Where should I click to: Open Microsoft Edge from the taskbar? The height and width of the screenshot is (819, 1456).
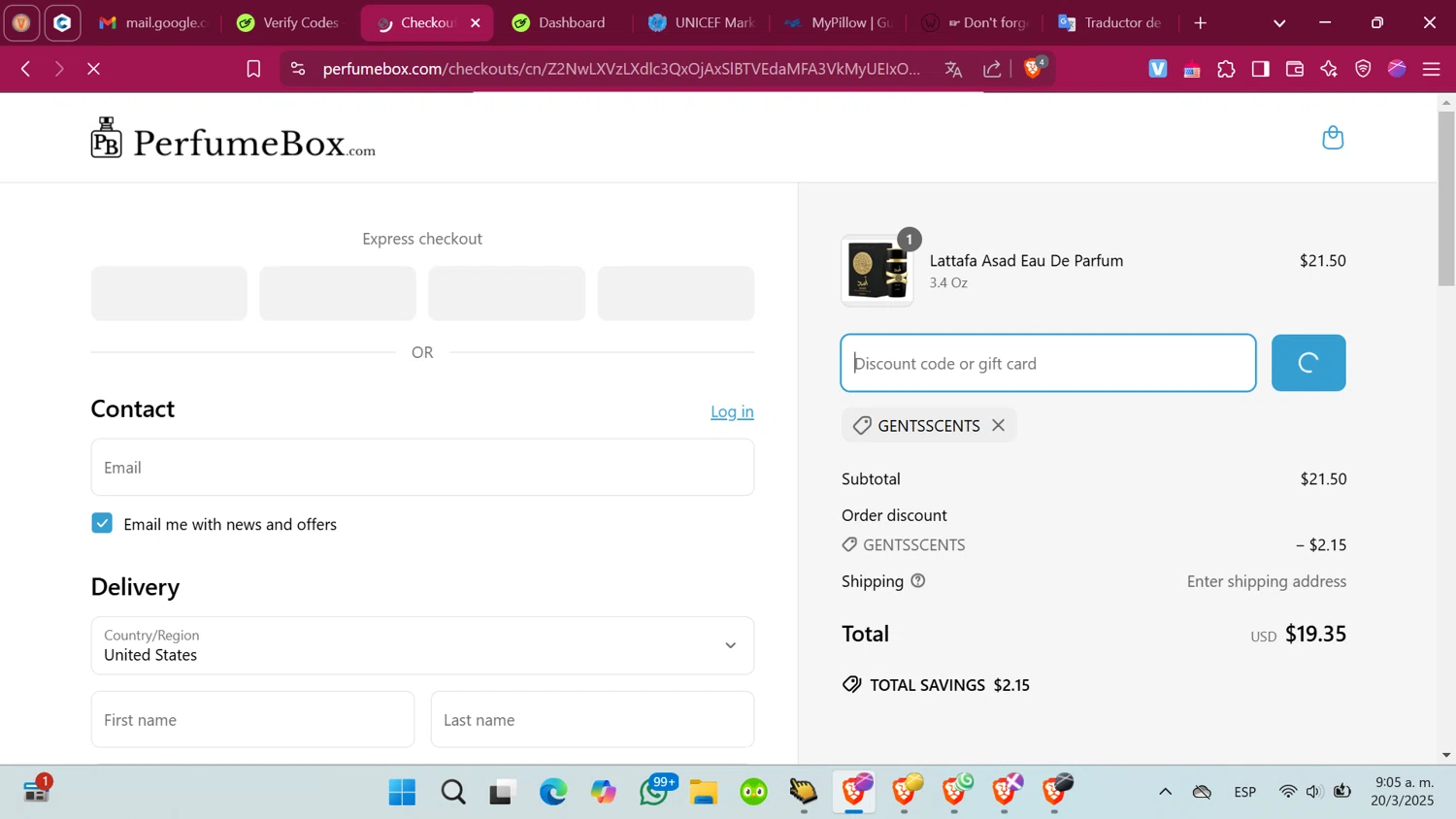click(x=553, y=792)
